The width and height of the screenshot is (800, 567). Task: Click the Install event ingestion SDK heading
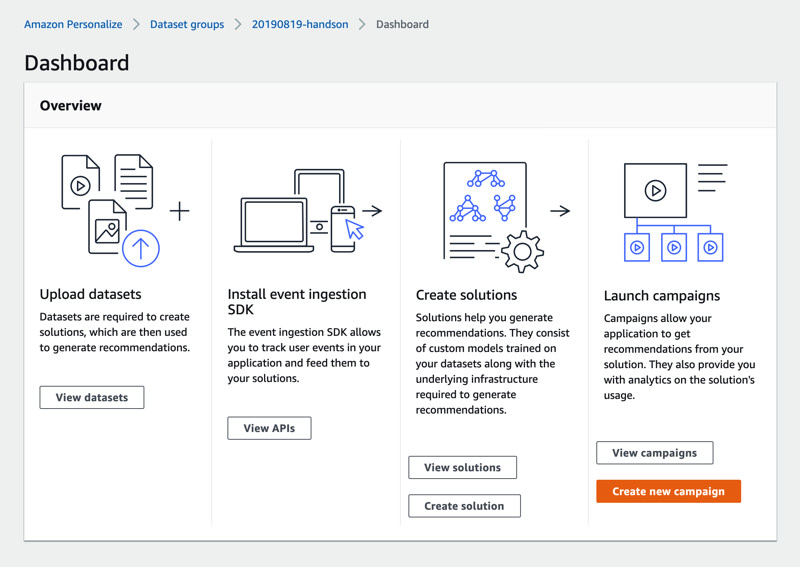pos(297,302)
